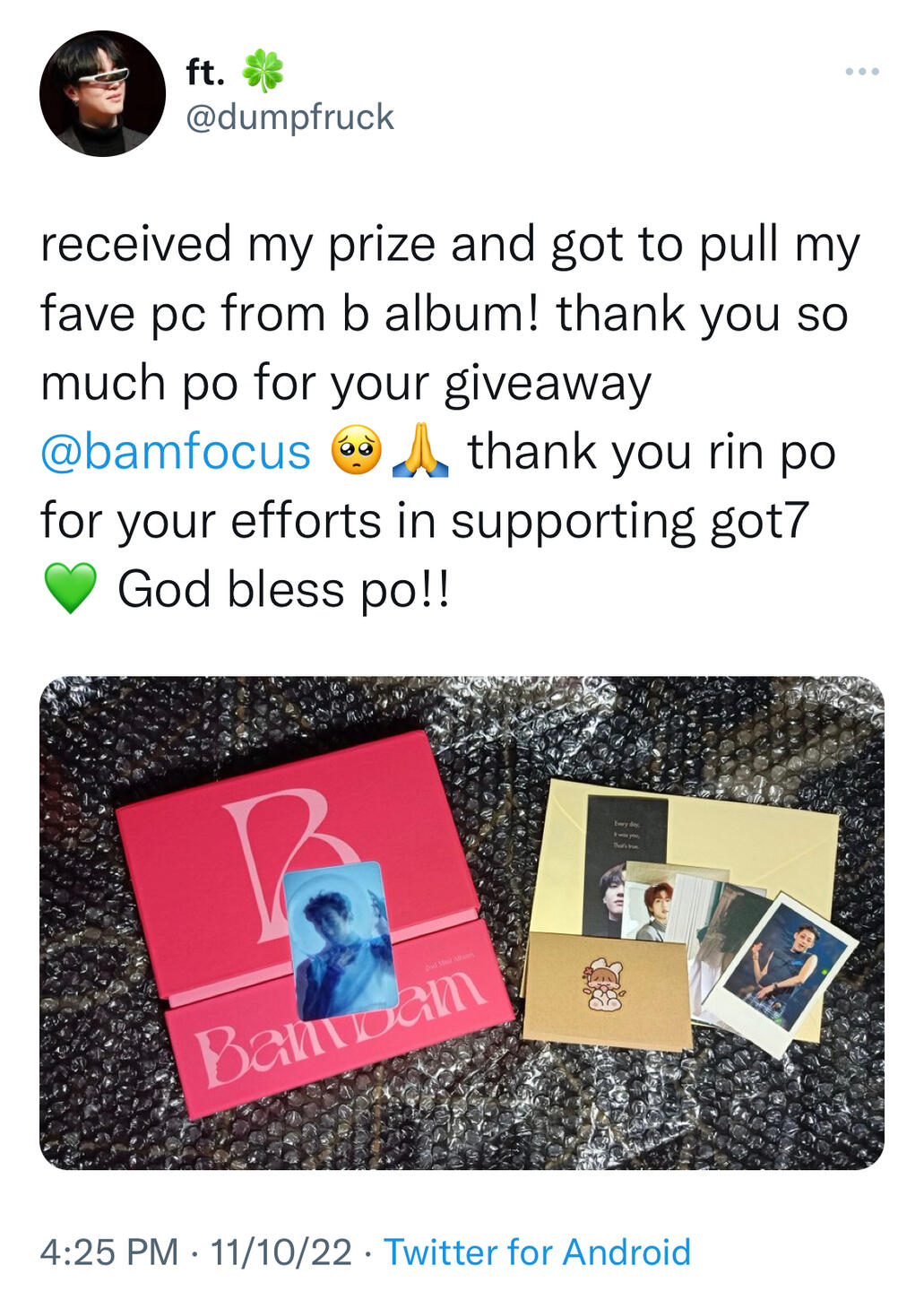Visit the @dumpfruck handle
Image resolution: width=924 pixels, height=1291 pixels.
[x=289, y=117]
